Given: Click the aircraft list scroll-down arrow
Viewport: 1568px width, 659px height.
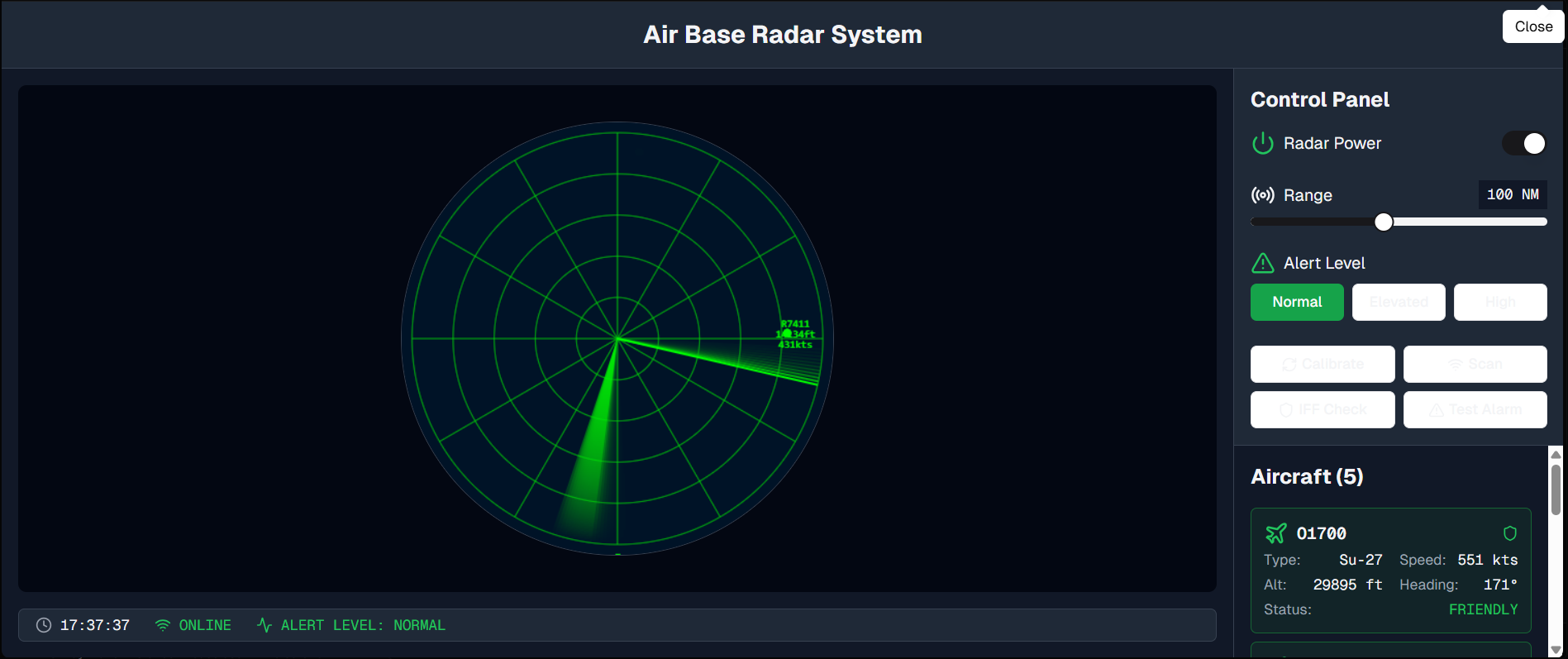Looking at the screenshot, I should click(x=1556, y=651).
